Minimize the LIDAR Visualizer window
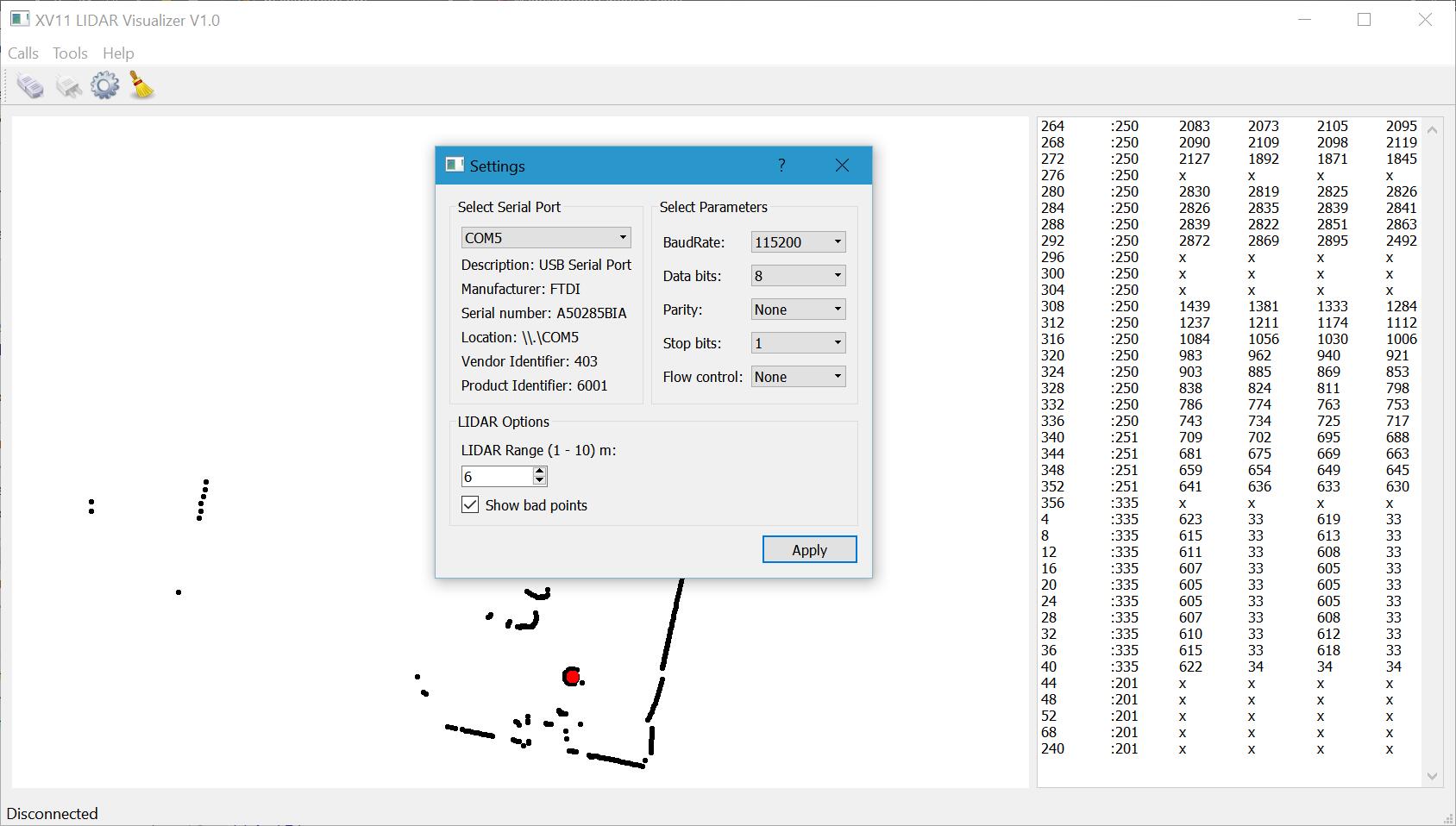Image resolution: width=1456 pixels, height=826 pixels. pos(1304,19)
